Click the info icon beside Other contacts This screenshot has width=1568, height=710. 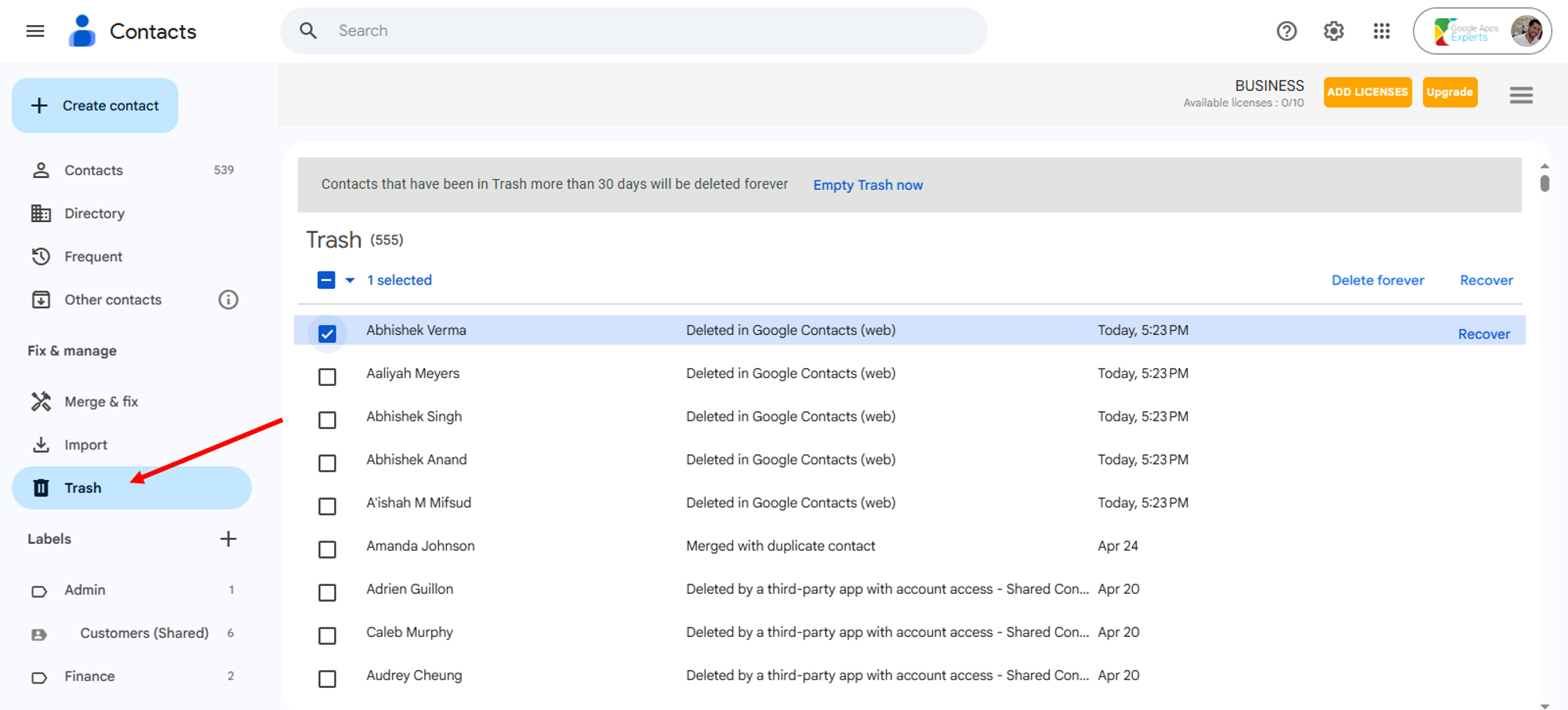click(x=228, y=300)
